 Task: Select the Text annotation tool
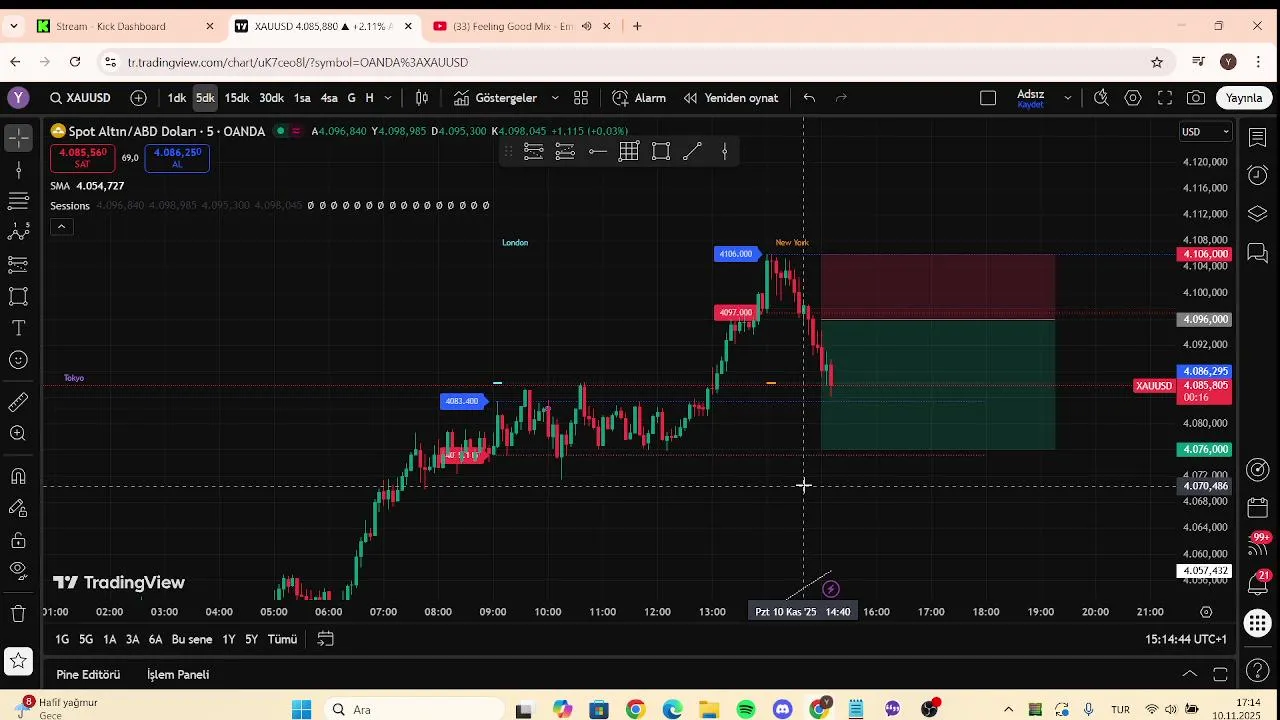[x=18, y=328]
